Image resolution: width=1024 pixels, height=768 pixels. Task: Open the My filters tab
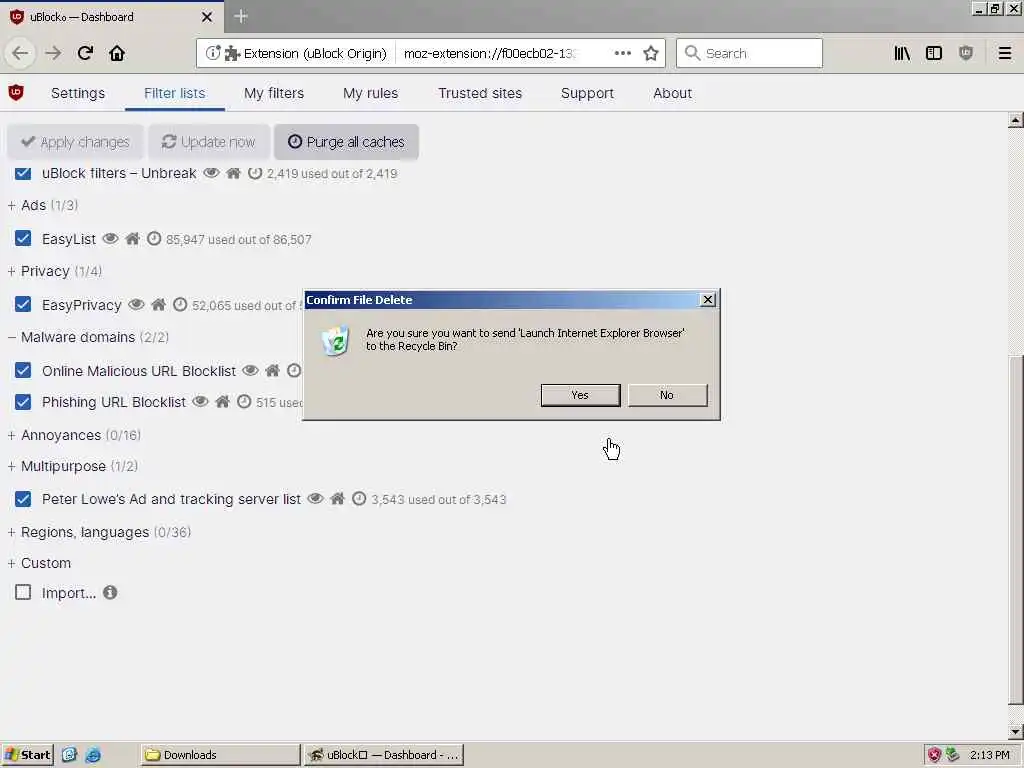point(274,93)
